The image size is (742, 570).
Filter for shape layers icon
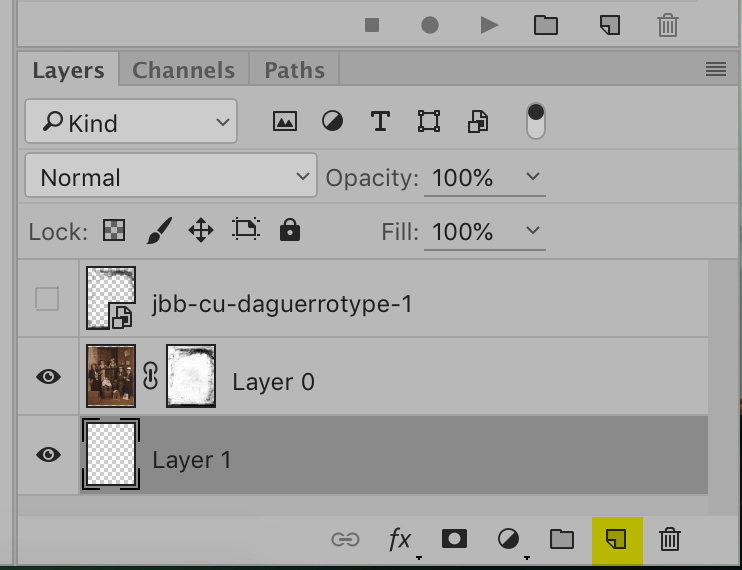pos(429,122)
